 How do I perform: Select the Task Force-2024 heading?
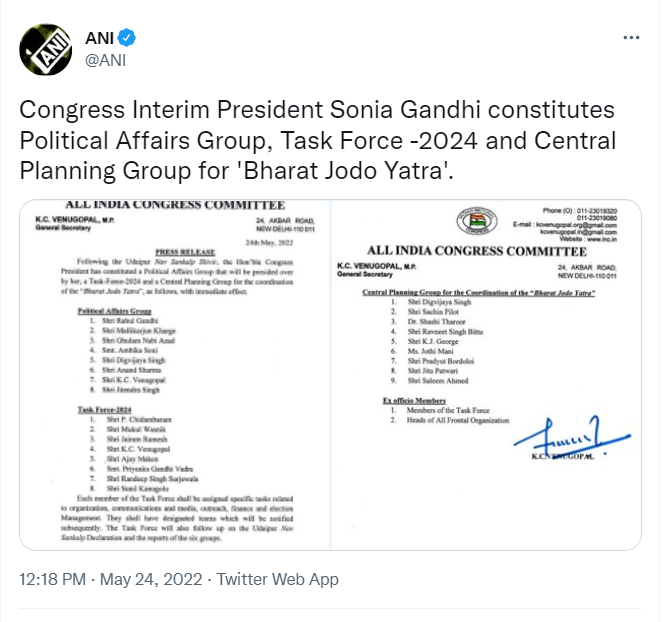click(x=104, y=410)
